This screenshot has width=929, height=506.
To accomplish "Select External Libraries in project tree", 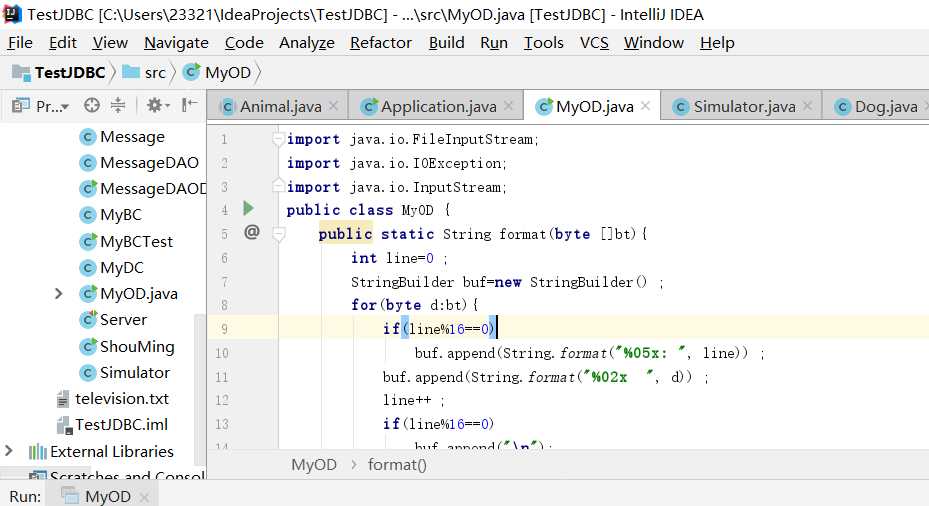I will [101, 451].
